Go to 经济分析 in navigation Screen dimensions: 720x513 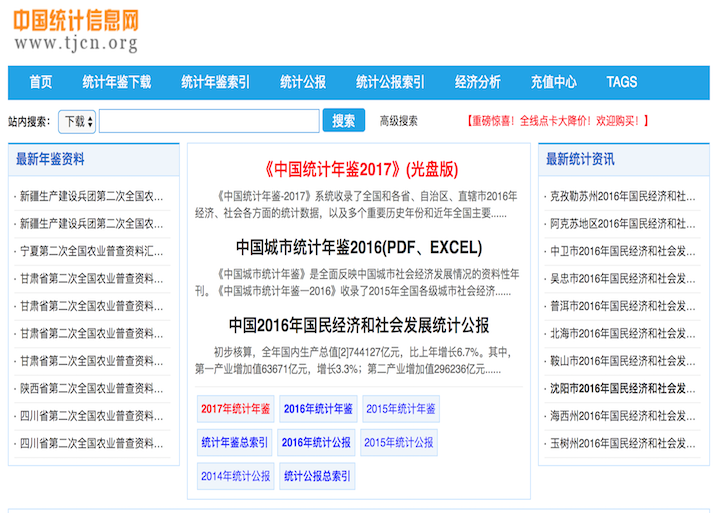pyautogui.click(x=478, y=82)
